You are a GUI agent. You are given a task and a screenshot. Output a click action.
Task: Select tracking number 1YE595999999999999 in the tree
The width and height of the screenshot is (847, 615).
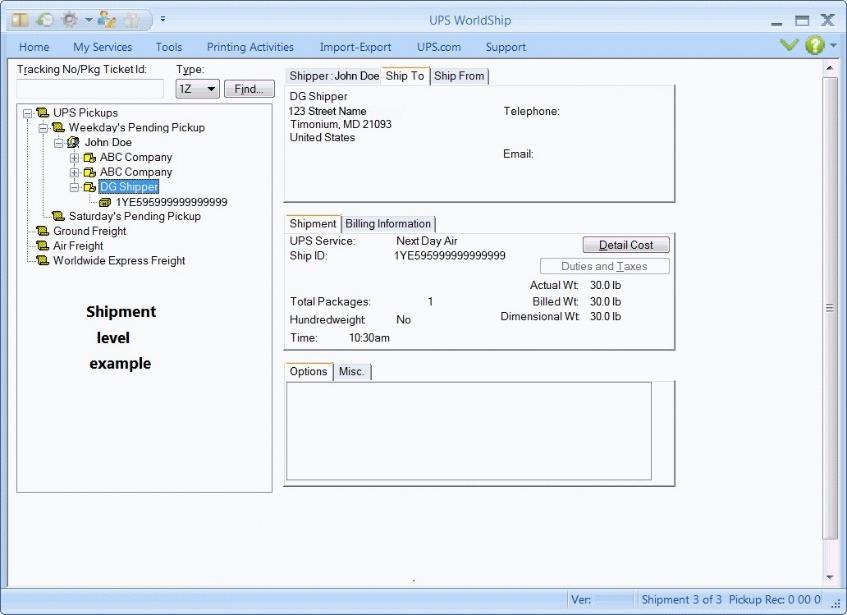click(172, 202)
